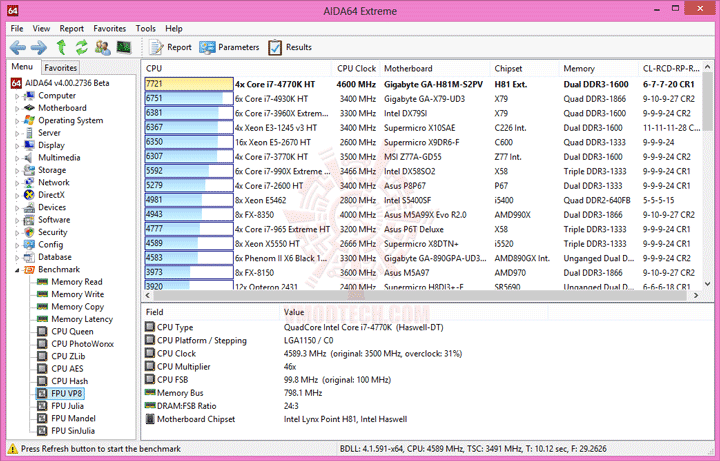Sort by the Memory column header
The image size is (720, 461).
pos(599,68)
